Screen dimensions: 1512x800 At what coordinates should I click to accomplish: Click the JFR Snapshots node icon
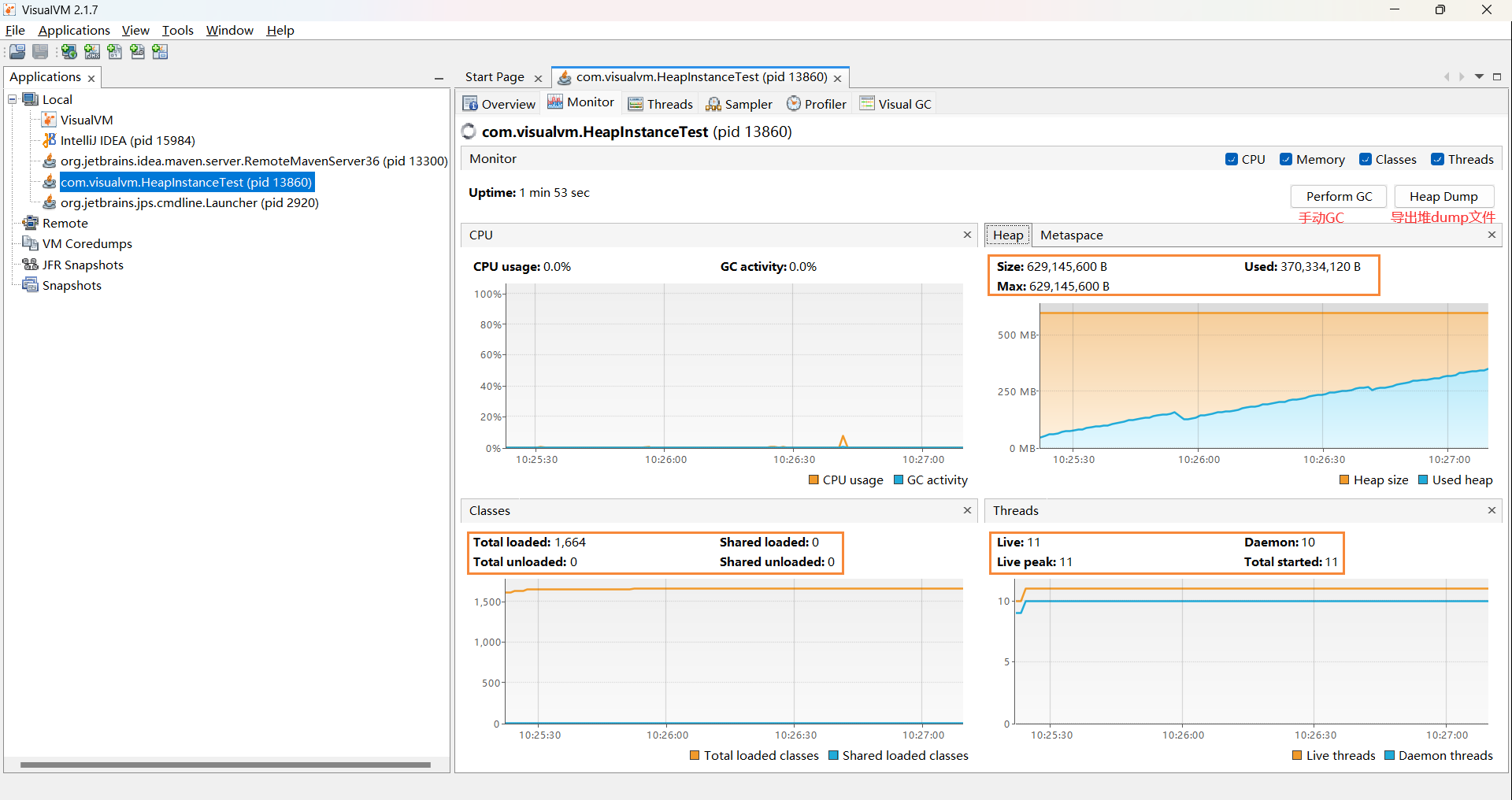(31, 265)
